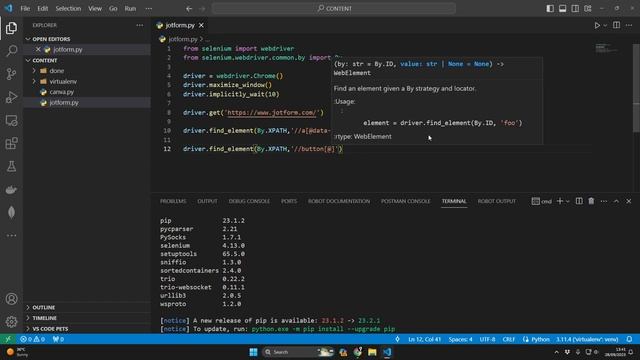This screenshot has height=360, width=640.
Task: Open the Search view in activity bar
Action: pos(11,51)
